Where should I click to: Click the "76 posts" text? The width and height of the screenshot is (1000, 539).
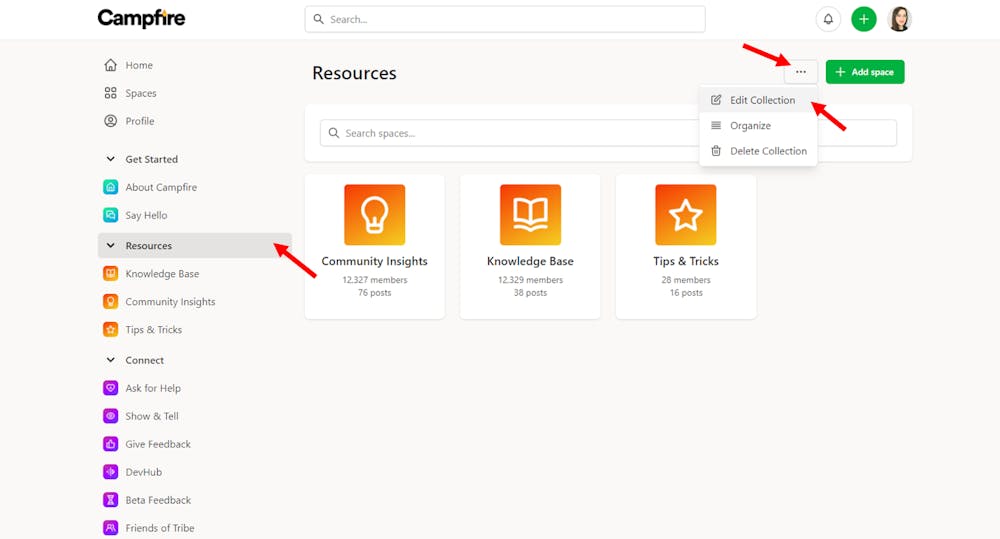click(374, 293)
